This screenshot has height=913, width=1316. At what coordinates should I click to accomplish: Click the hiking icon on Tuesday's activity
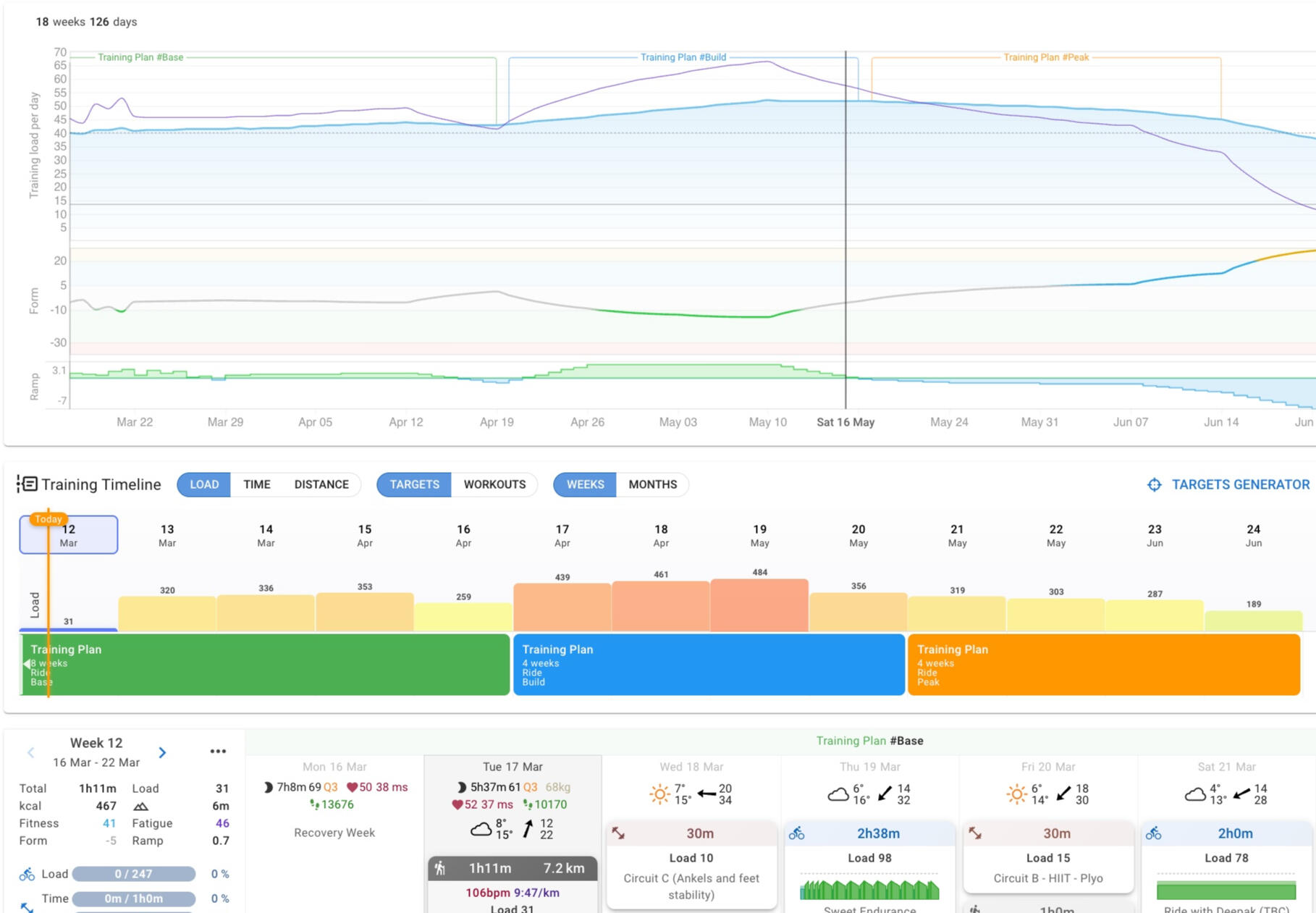(440, 868)
